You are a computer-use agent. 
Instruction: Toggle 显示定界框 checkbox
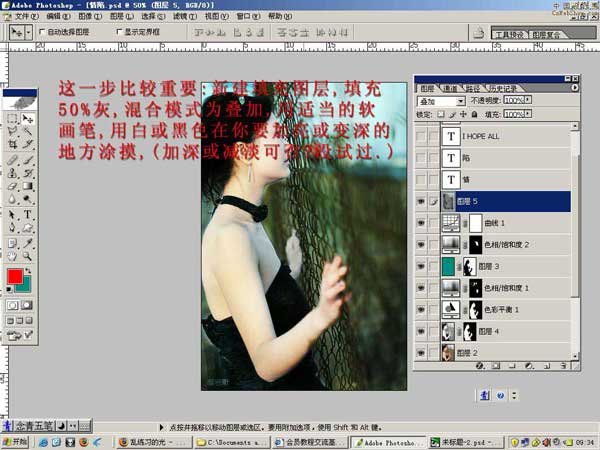(119, 32)
